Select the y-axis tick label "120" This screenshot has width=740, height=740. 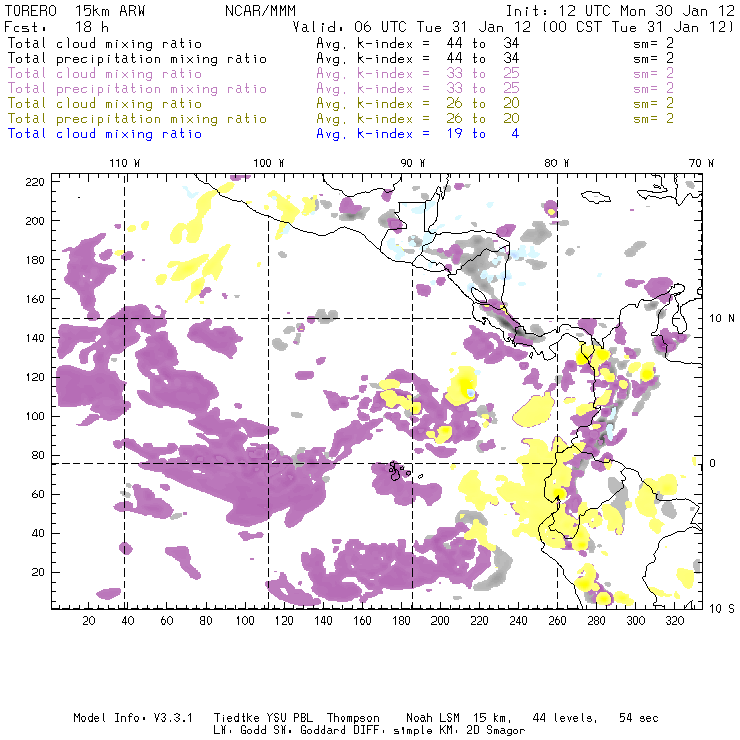click(35, 378)
